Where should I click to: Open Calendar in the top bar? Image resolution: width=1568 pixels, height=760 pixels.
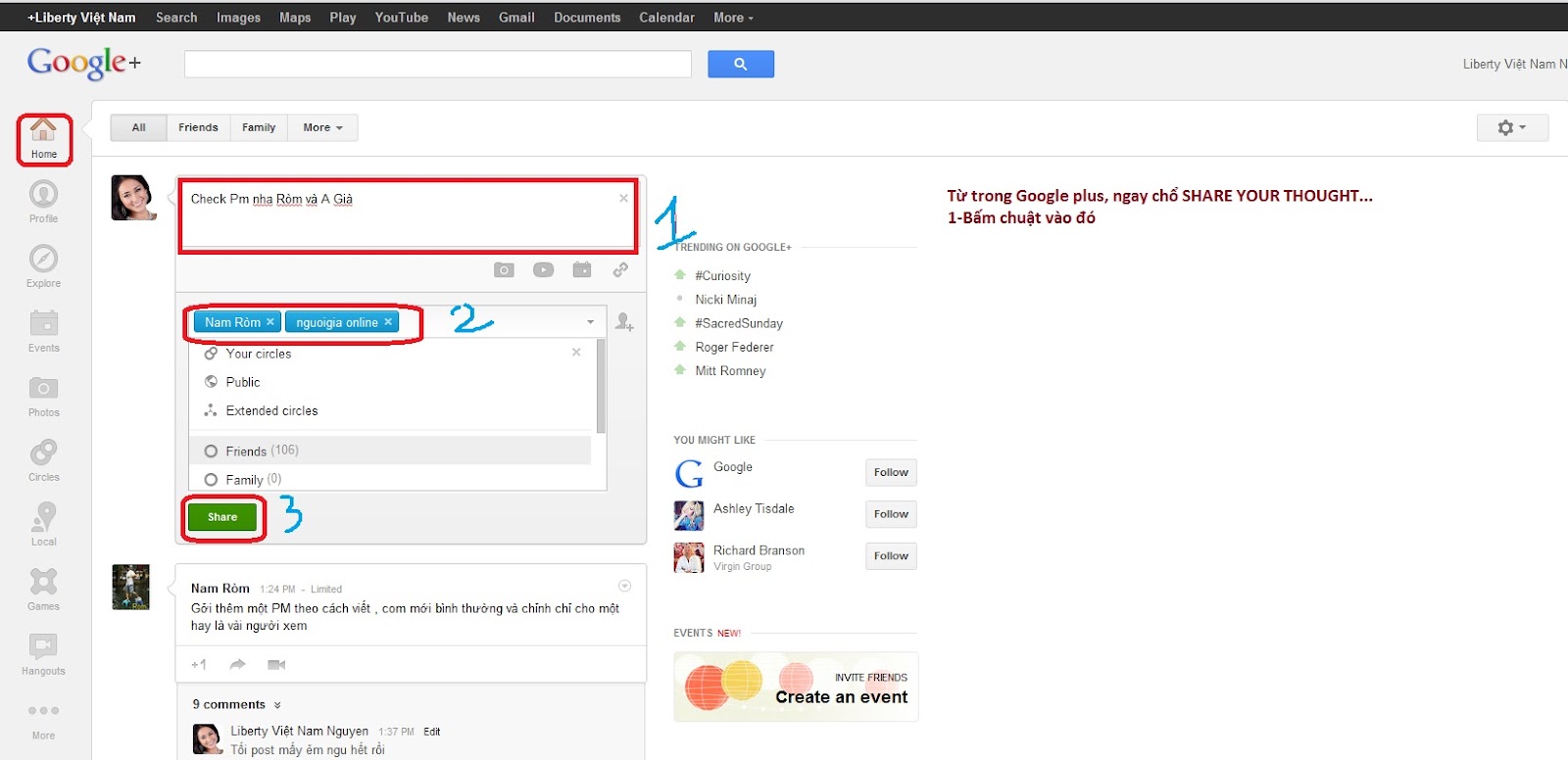coord(666,18)
